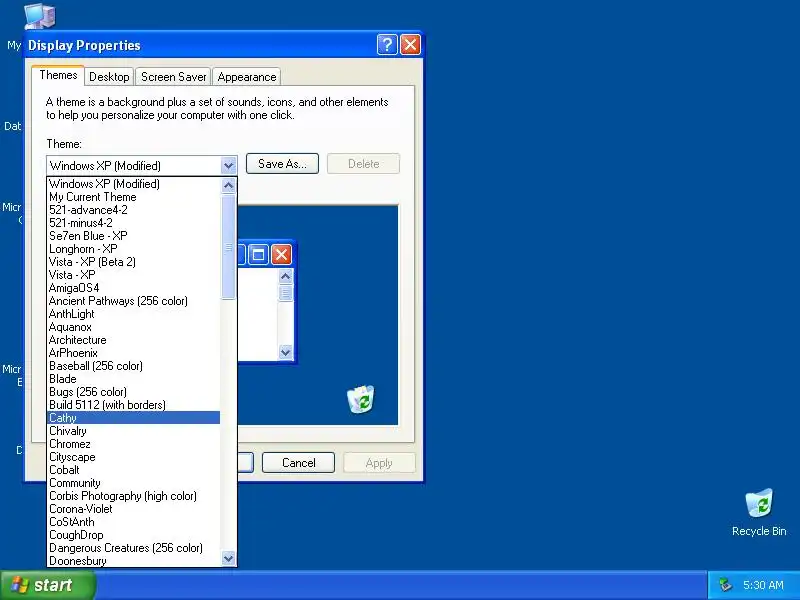800x600 pixels.
Task: Pick the CoughDrop theme
Action: [134, 535]
